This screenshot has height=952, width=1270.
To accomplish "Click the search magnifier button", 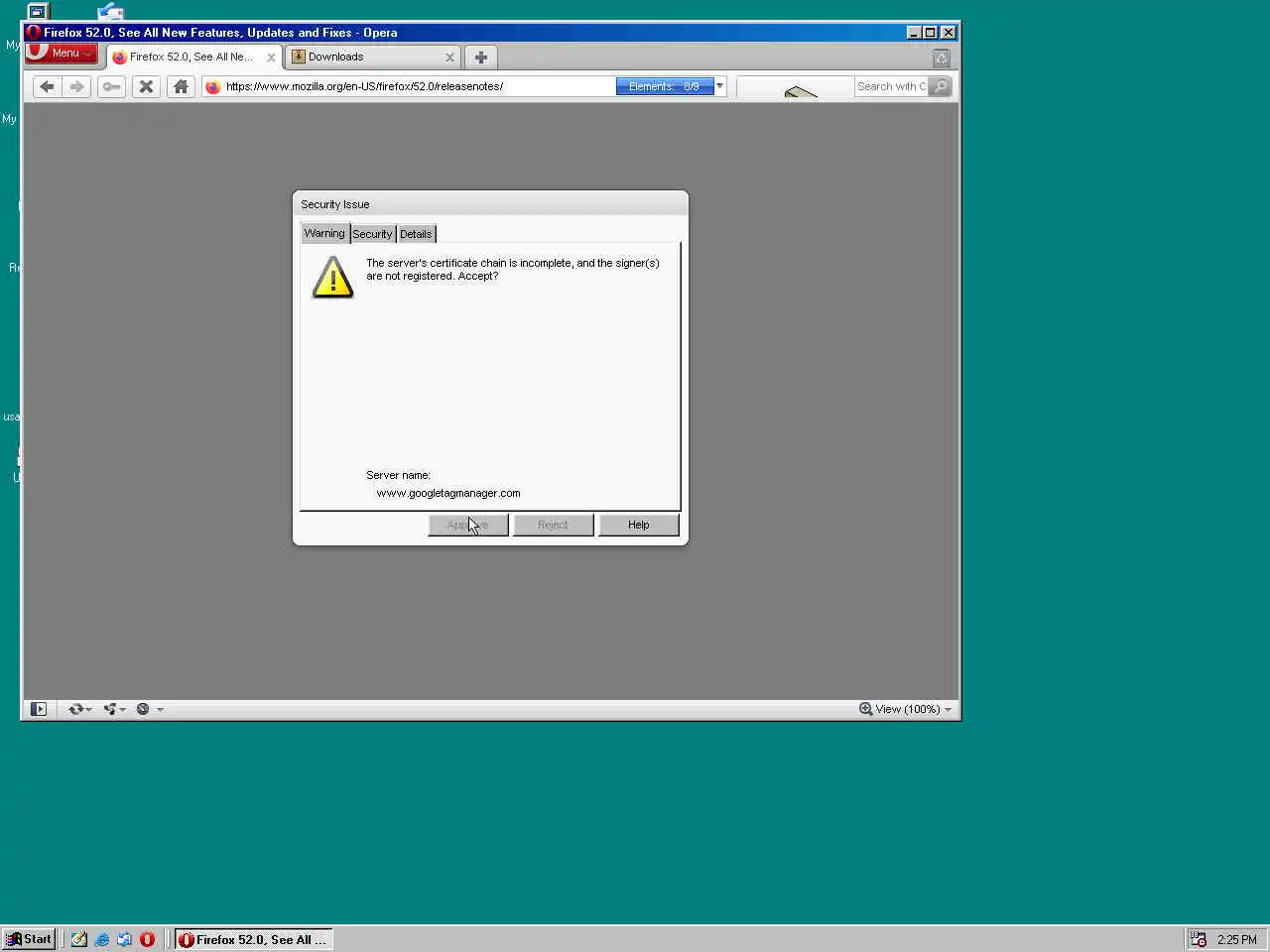I will 941,86.
